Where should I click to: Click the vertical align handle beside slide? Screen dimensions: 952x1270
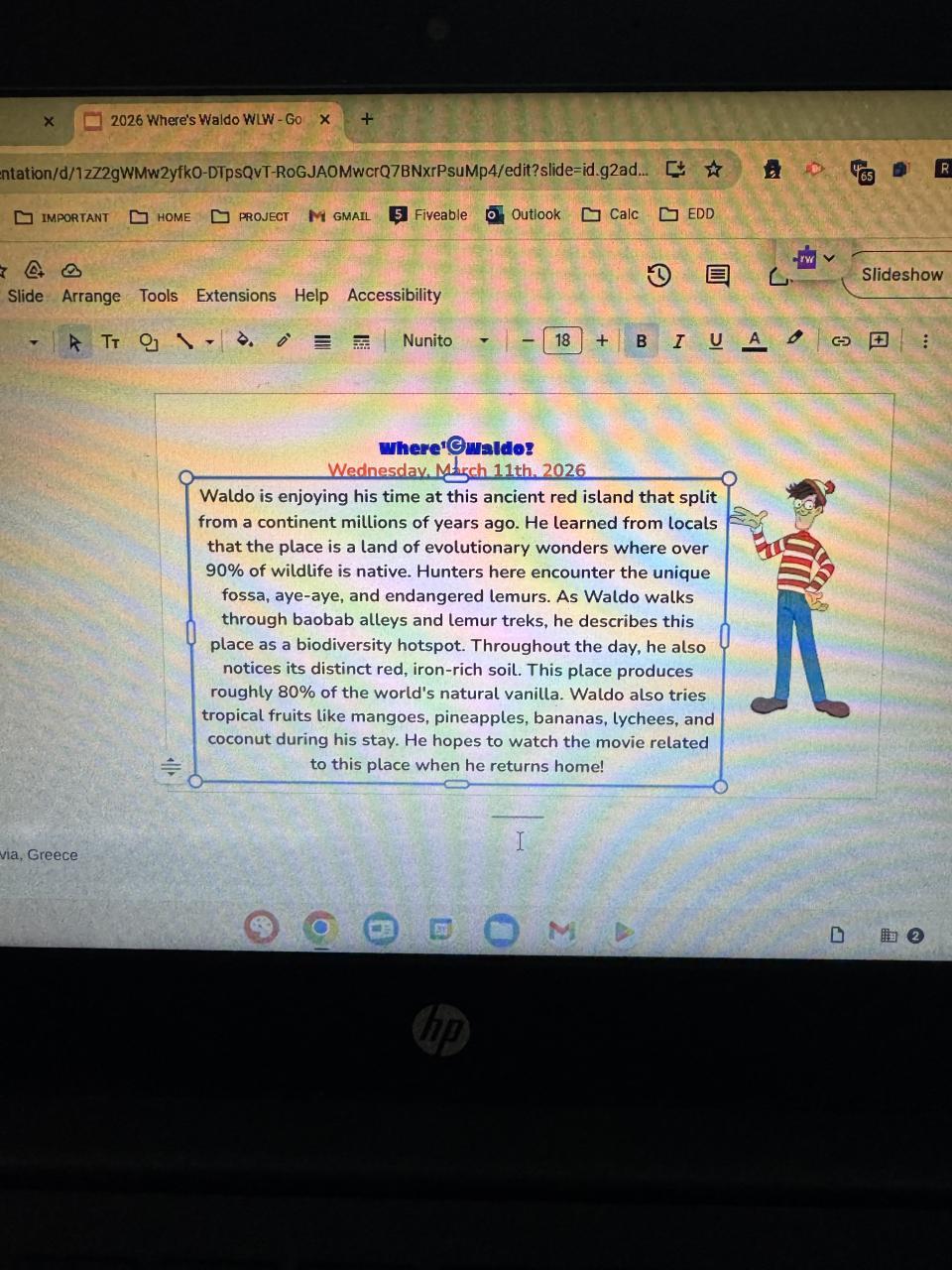172,766
